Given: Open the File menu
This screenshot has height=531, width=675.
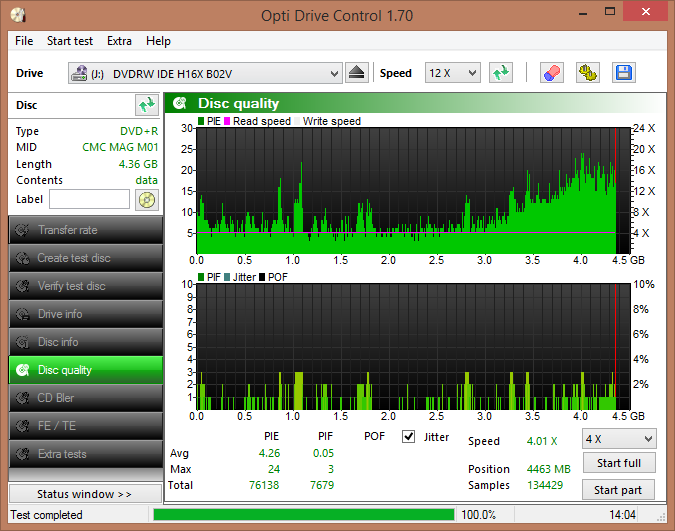Looking at the screenshot, I should pos(24,41).
